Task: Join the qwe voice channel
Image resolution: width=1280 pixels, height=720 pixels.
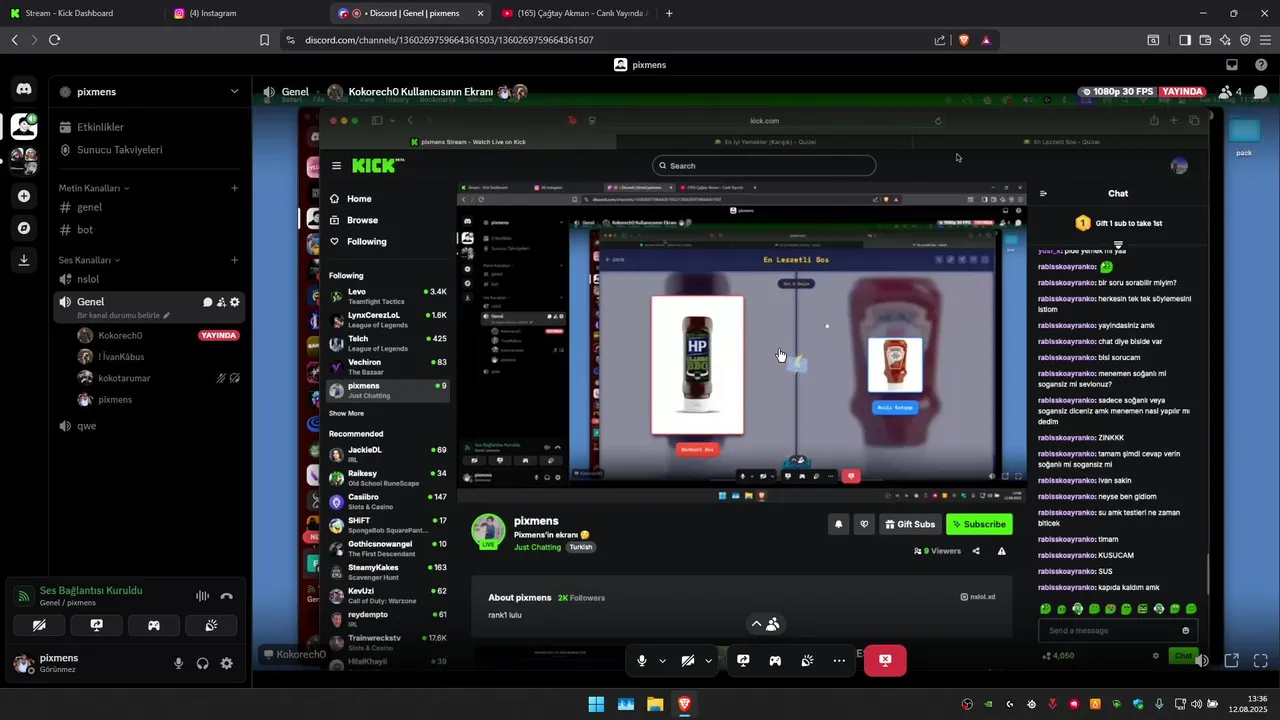Action: pyautogui.click(x=150, y=426)
